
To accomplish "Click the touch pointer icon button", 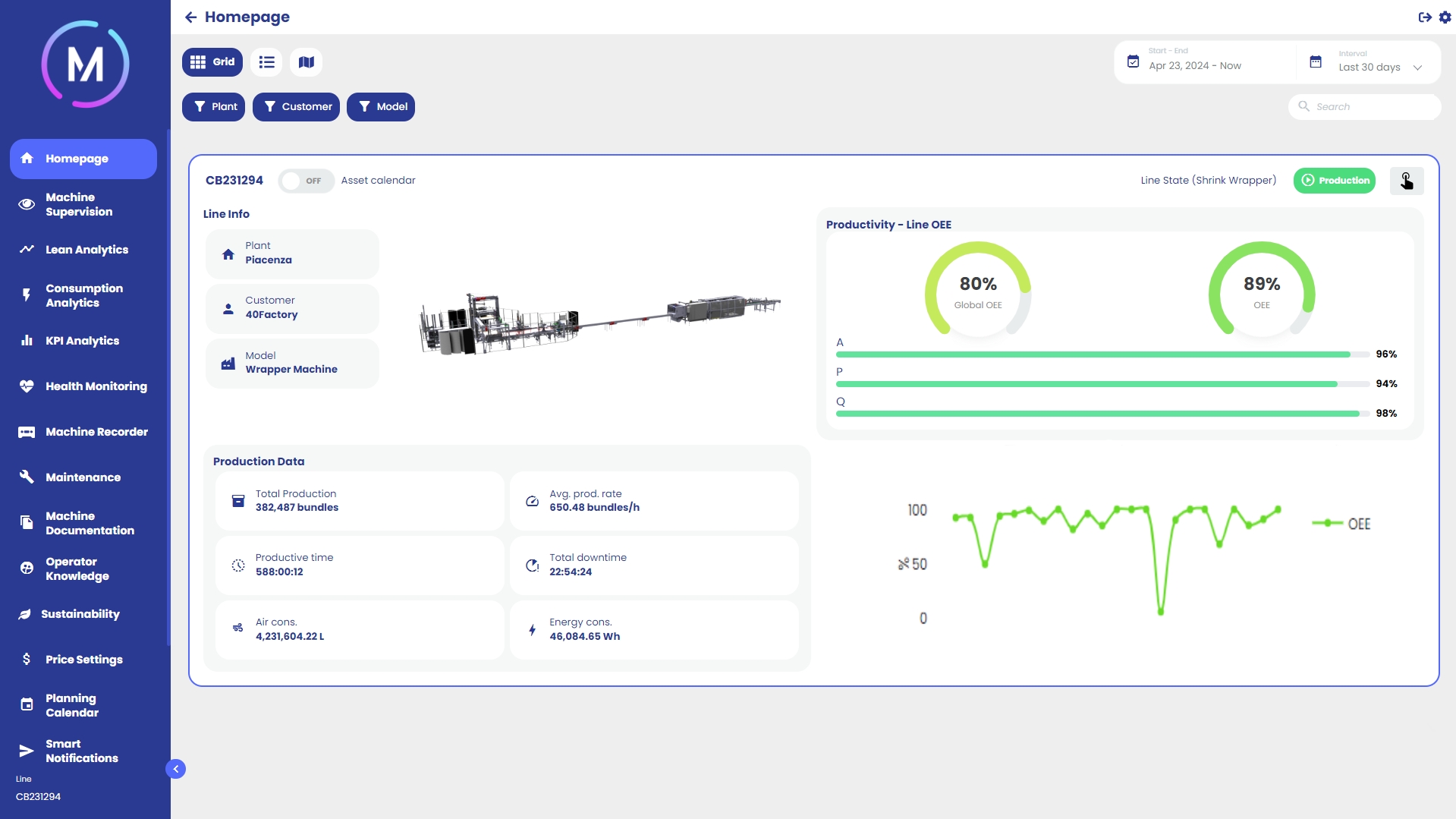I will [1406, 181].
